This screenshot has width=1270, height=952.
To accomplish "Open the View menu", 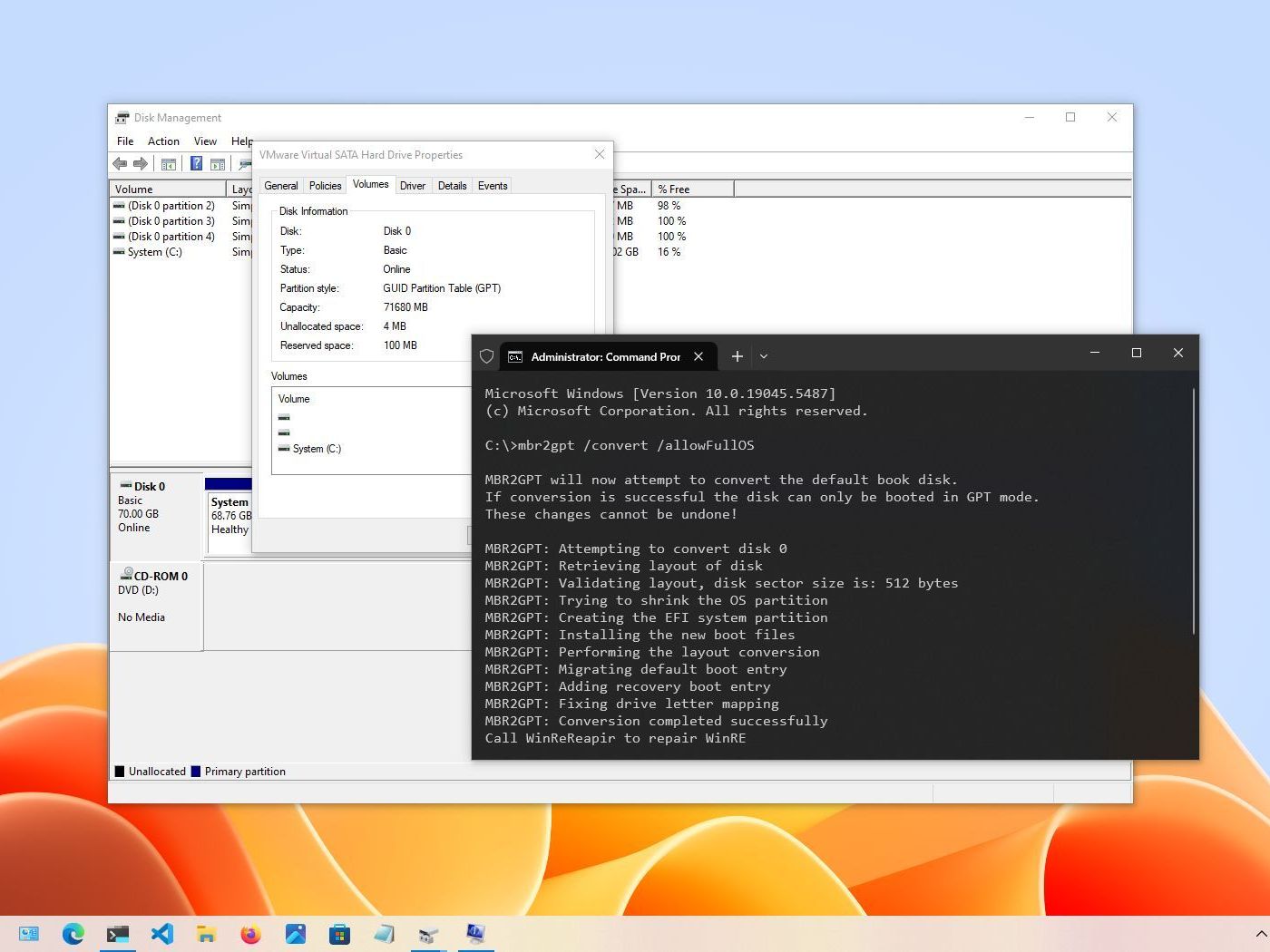I will click(x=205, y=141).
